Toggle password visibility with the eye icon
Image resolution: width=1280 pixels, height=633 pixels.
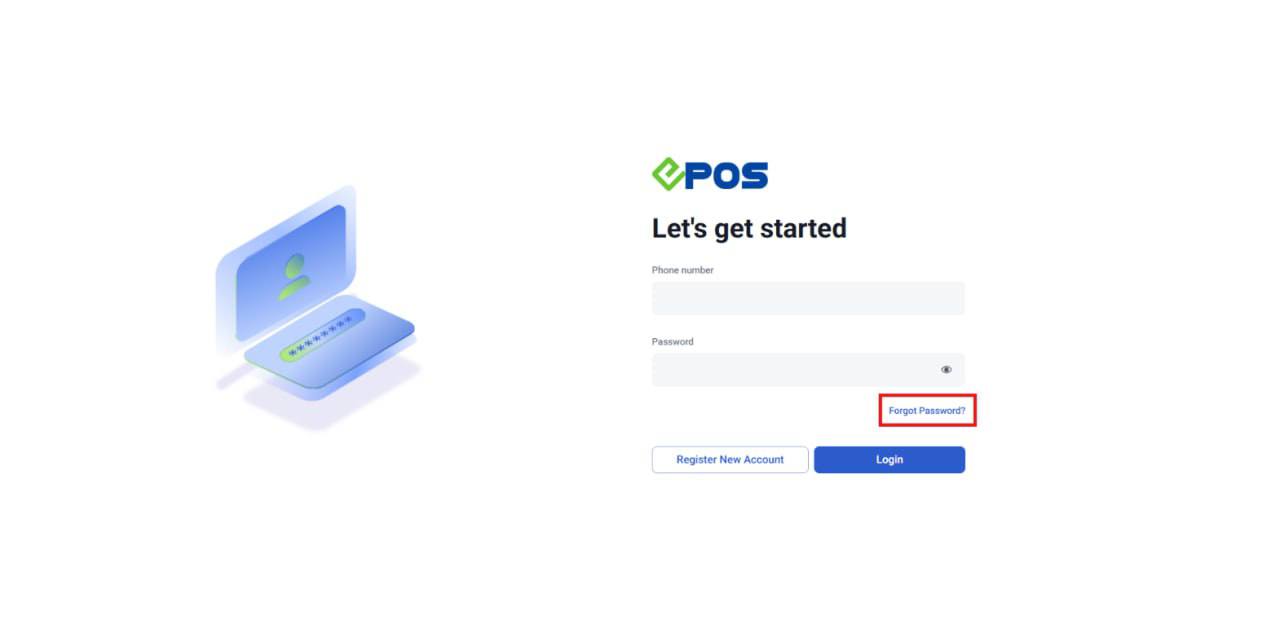[946, 370]
